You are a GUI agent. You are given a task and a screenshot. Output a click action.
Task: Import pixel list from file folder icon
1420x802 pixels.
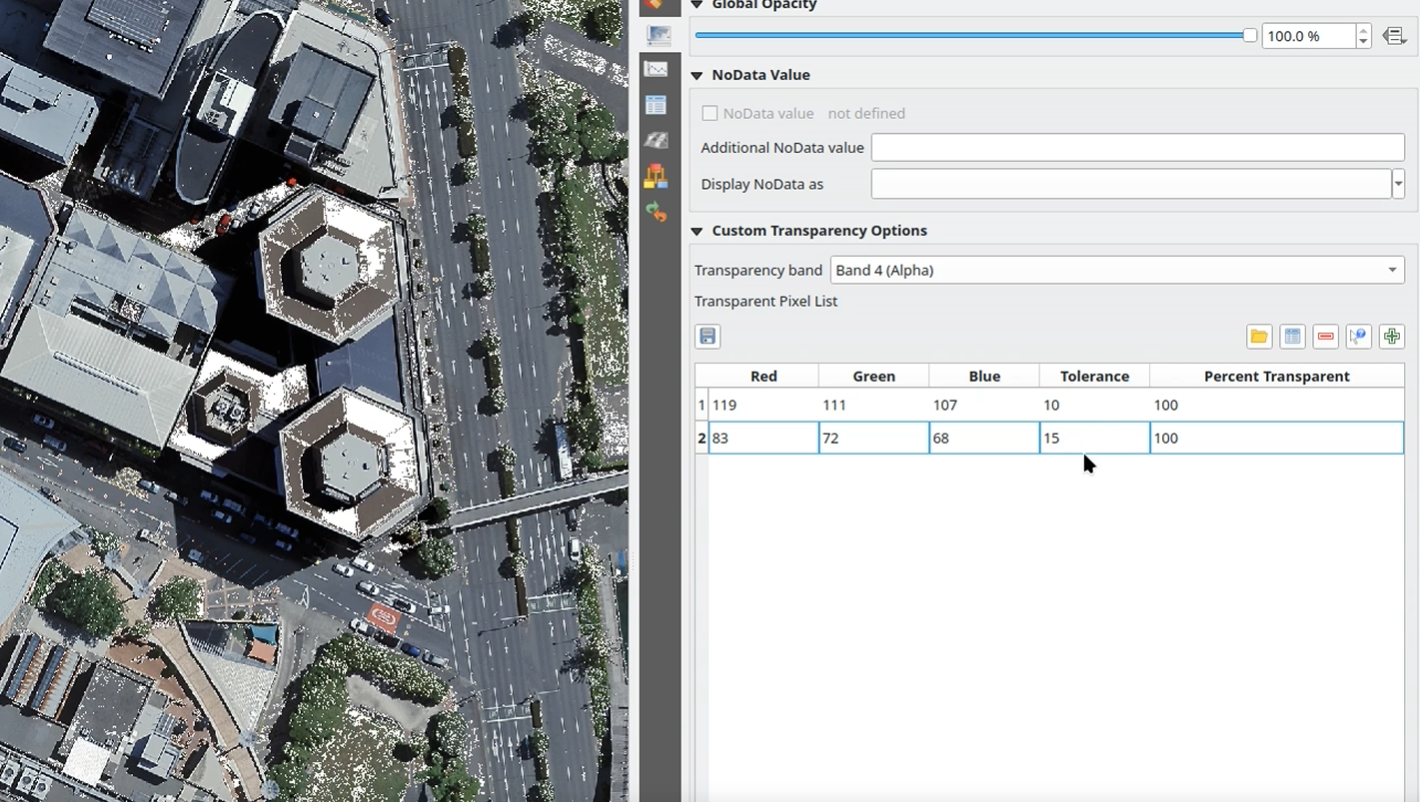click(x=1259, y=337)
